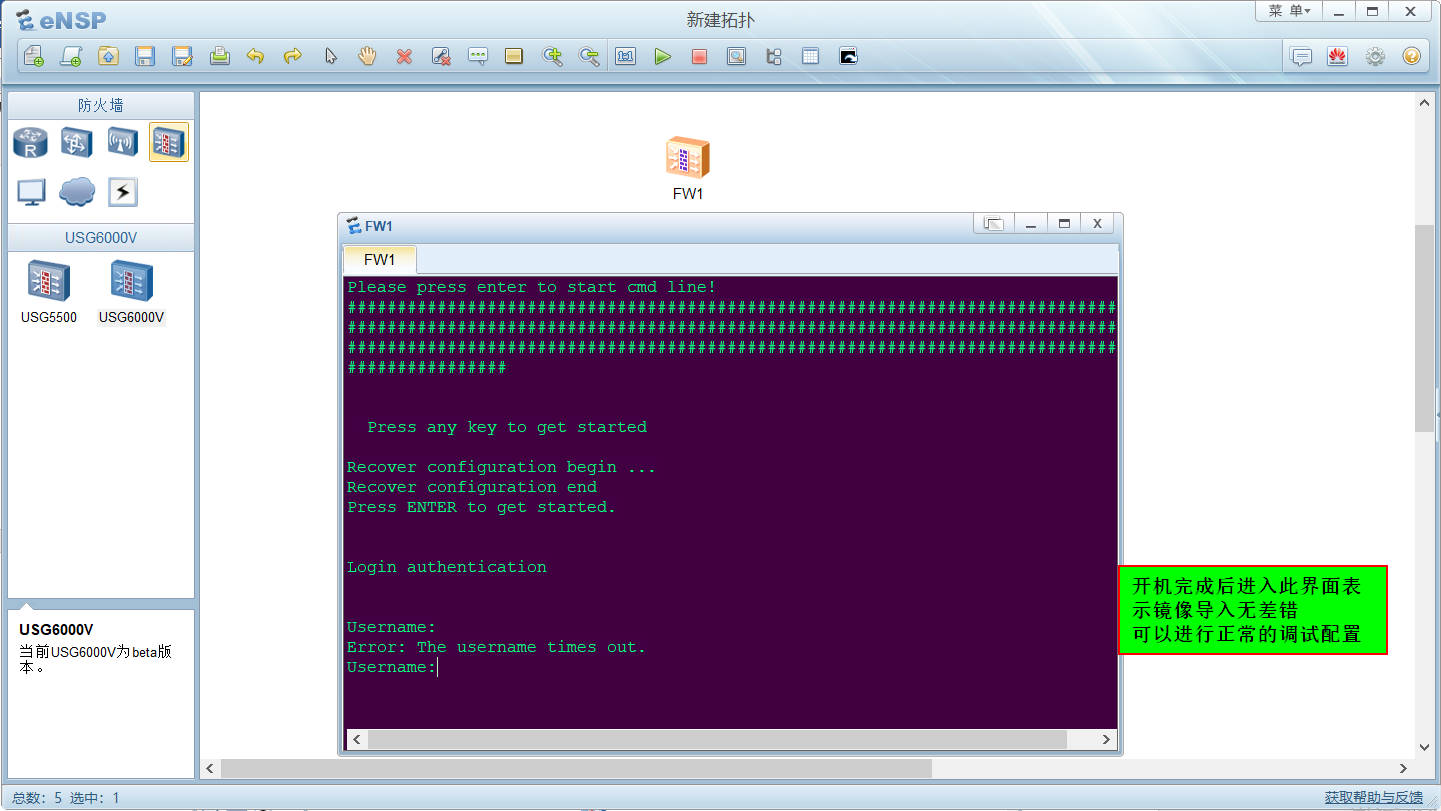Click the 总数: 5 选中: 1 status text
The width and height of the screenshot is (1441, 811).
click(66, 797)
